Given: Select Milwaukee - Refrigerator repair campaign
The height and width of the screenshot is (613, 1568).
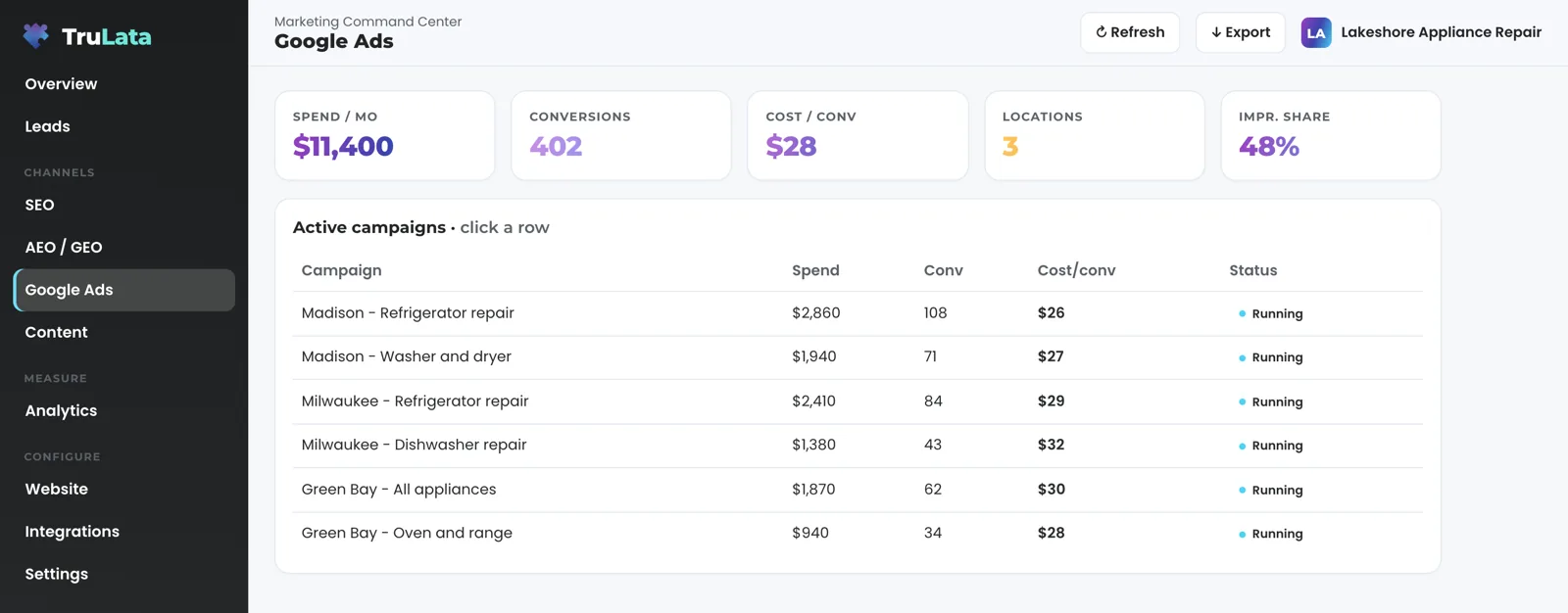Looking at the screenshot, I should [857, 401].
